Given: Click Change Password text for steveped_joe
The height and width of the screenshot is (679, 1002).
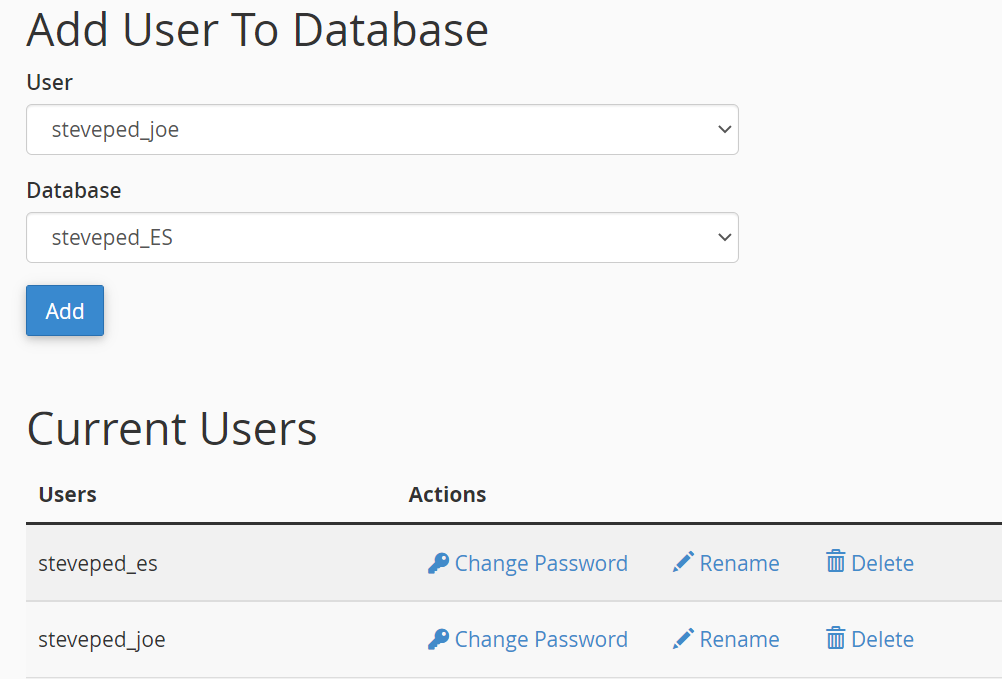Looking at the screenshot, I should coord(541,640).
